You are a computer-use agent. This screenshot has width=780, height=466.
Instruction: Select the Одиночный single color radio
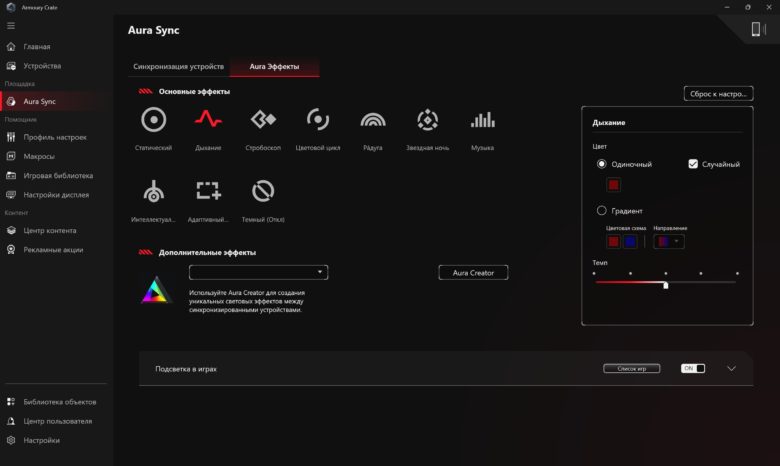pos(601,164)
